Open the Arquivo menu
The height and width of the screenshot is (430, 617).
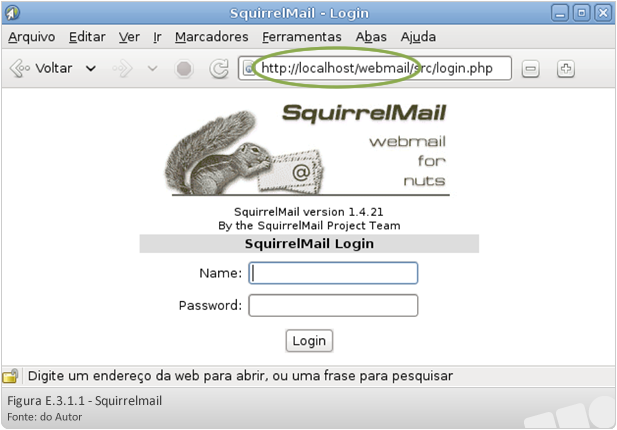pyautogui.click(x=32, y=37)
